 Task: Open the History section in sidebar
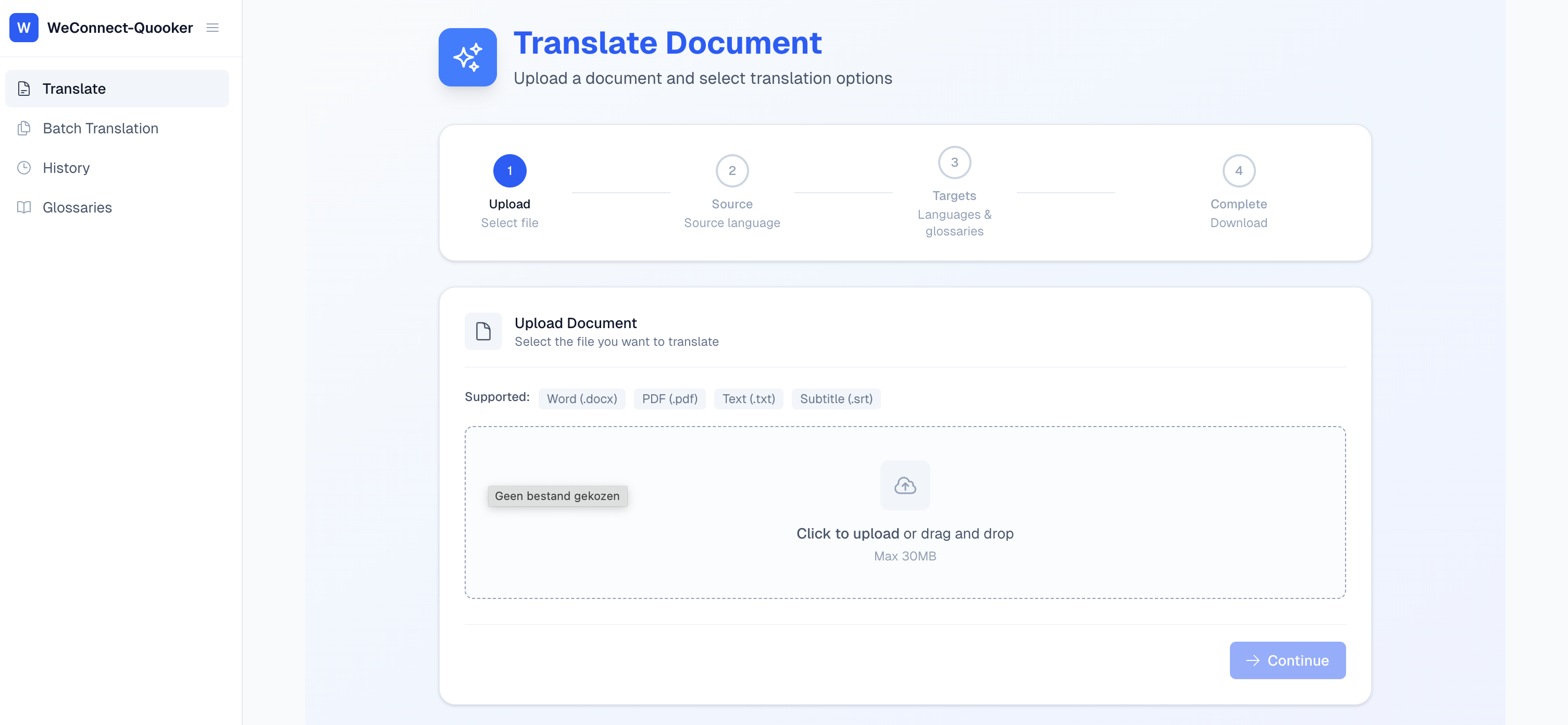[x=66, y=167]
